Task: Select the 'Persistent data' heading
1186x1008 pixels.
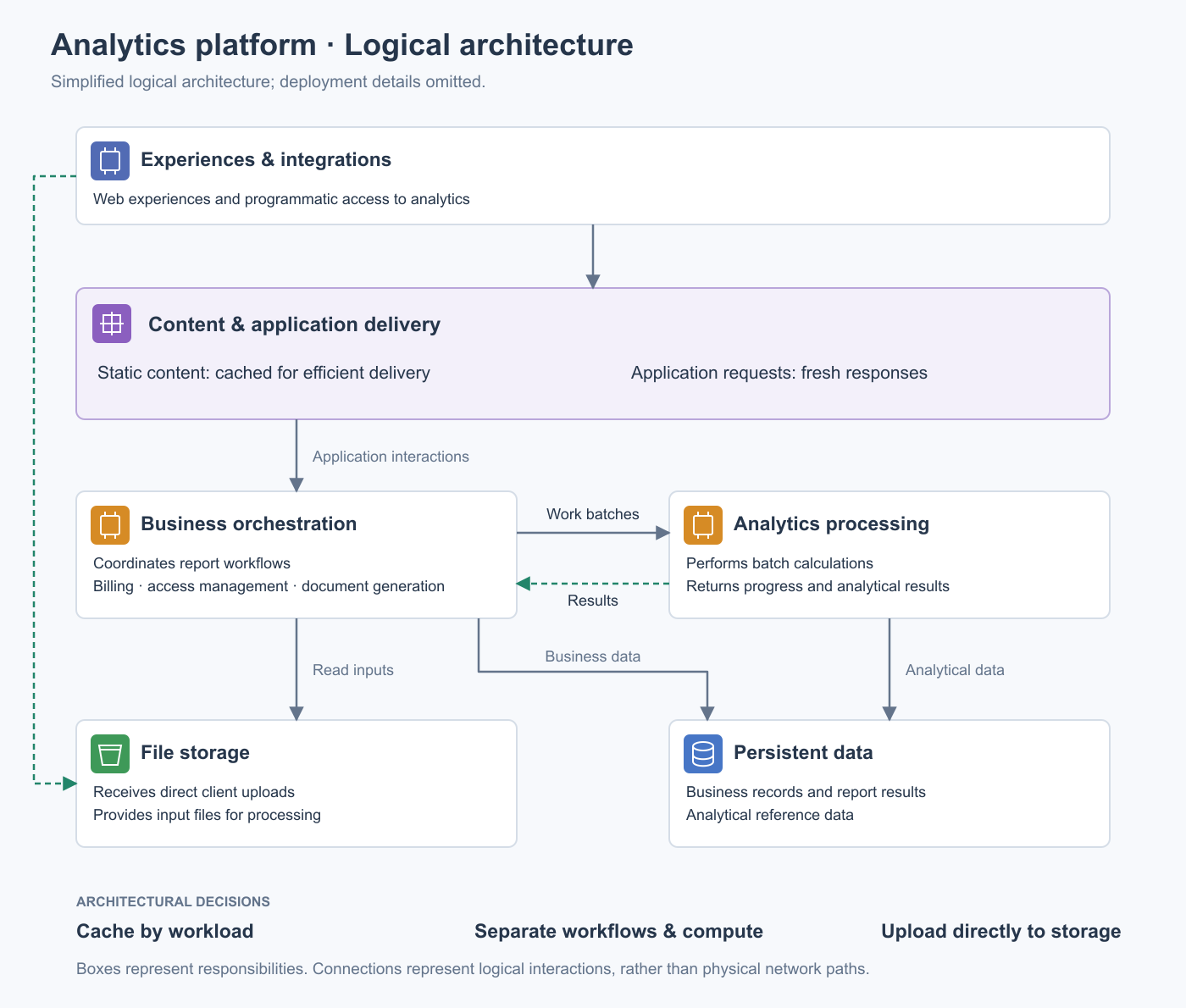Action: click(x=803, y=753)
